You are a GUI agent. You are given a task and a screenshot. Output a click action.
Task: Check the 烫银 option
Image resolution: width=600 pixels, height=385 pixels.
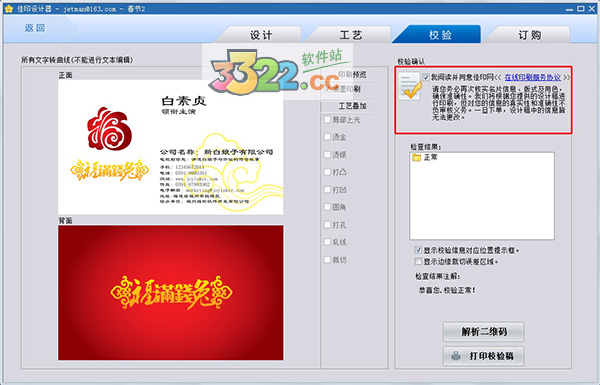pos(327,155)
